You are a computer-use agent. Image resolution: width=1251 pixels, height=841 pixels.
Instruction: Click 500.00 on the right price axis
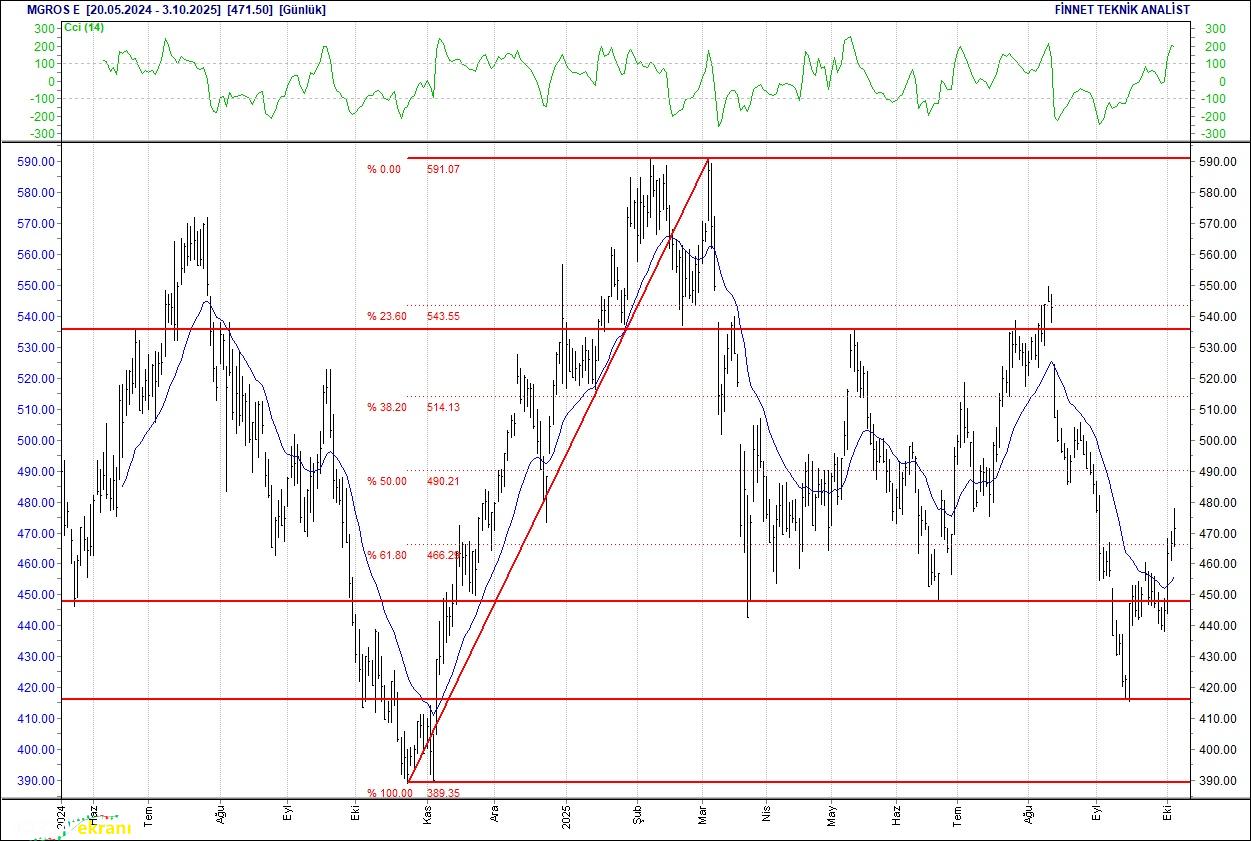1218,441
